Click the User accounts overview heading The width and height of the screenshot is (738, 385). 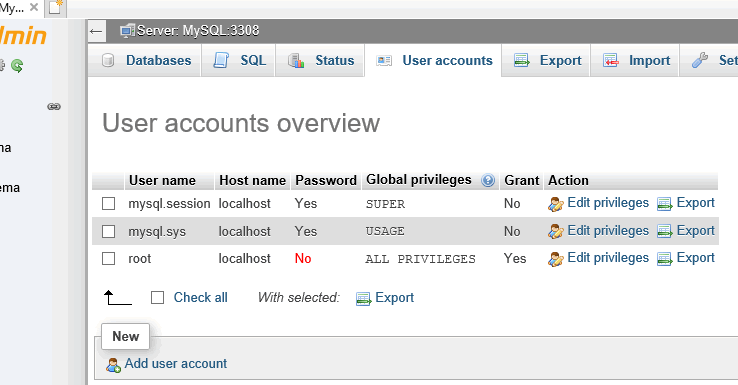pyautogui.click(x=241, y=123)
